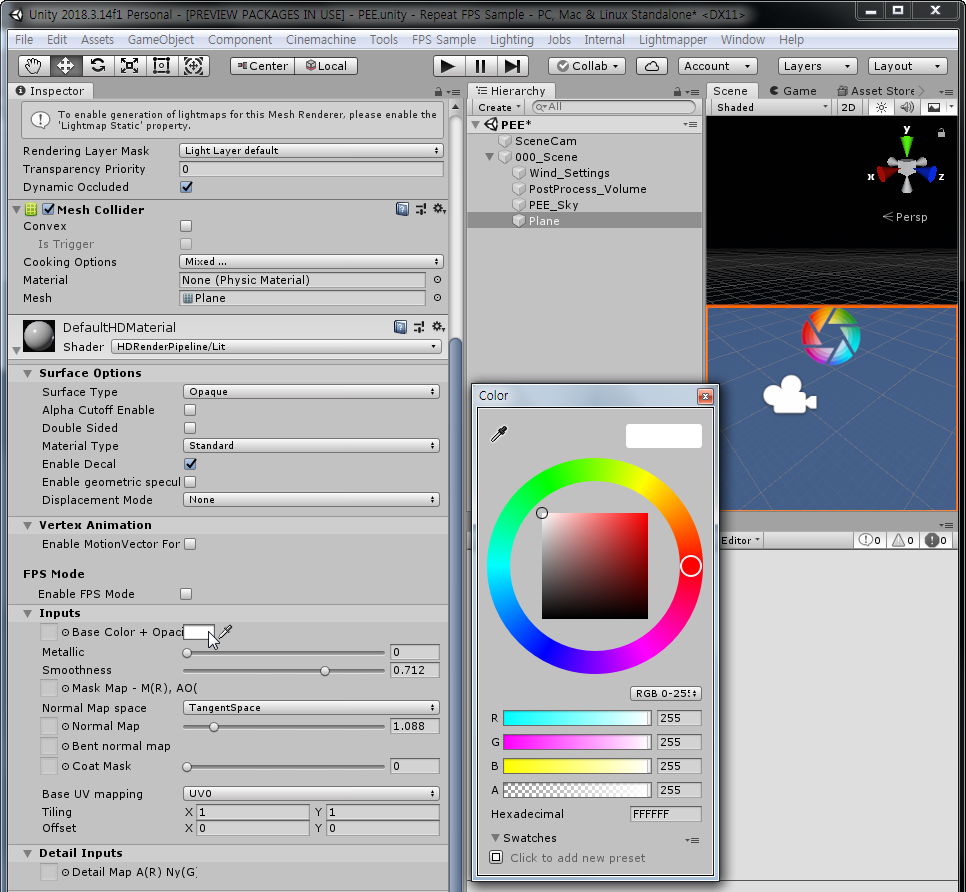This screenshot has width=966, height=892.
Task: Toggle scene lighting in Scene view
Action: 882,107
